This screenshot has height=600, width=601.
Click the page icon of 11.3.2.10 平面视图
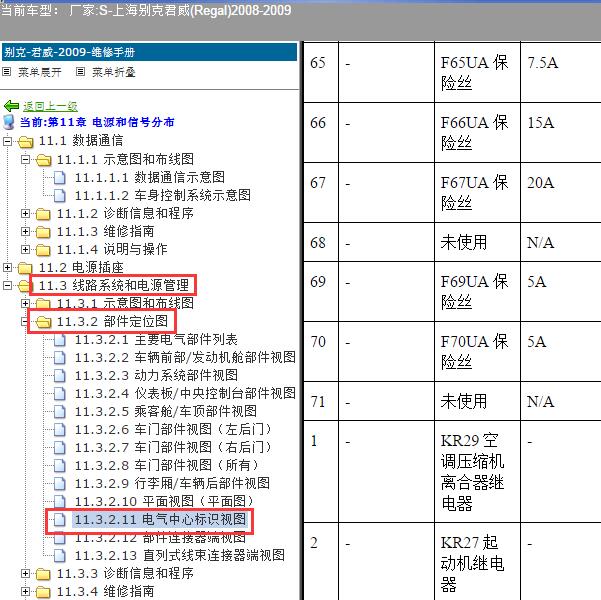[59, 501]
